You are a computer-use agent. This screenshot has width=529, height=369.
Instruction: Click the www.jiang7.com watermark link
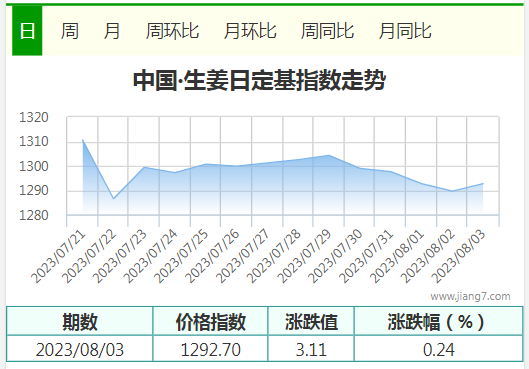pyautogui.click(x=470, y=296)
